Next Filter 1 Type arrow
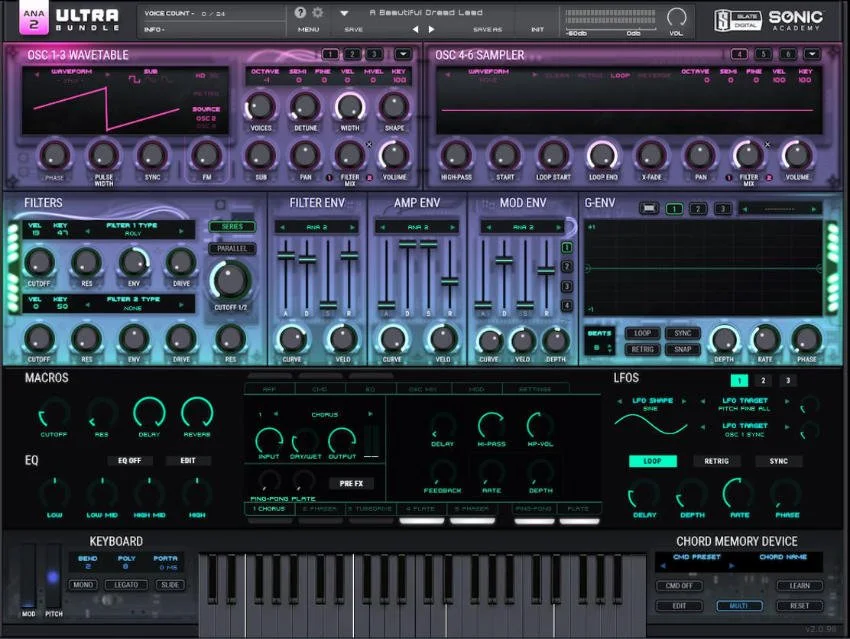The width and height of the screenshot is (850, 639). (x=182, y=231)
